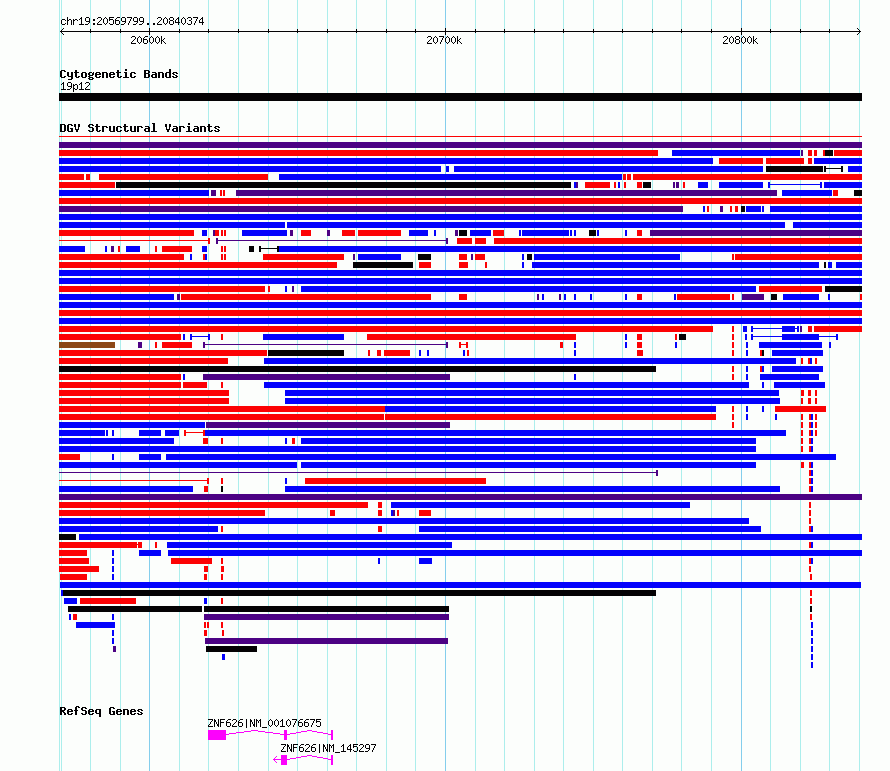Click the brown structural variant bar
The image size is (890, 771).
87,345
